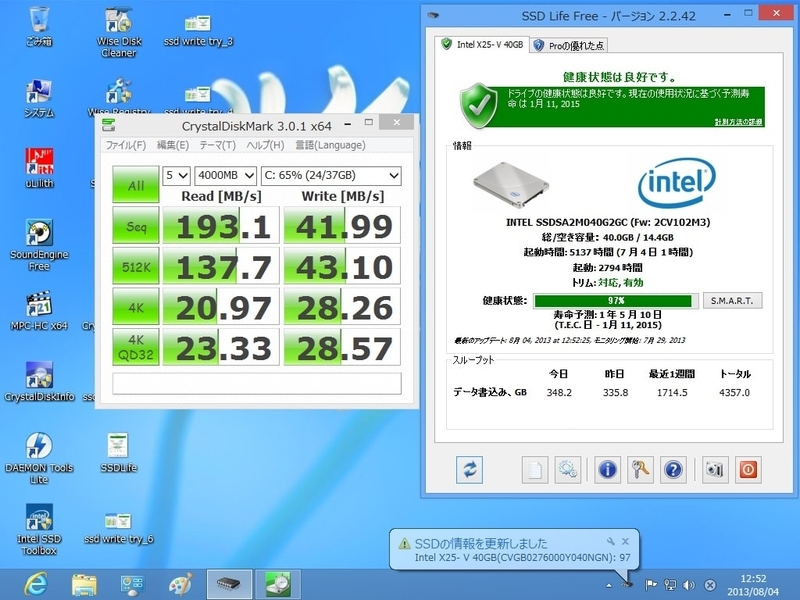Click the 4K QD32 write value 28.57
Image resolution: width=800 pixels, height=600 pixels.
[x=342, y=347]
